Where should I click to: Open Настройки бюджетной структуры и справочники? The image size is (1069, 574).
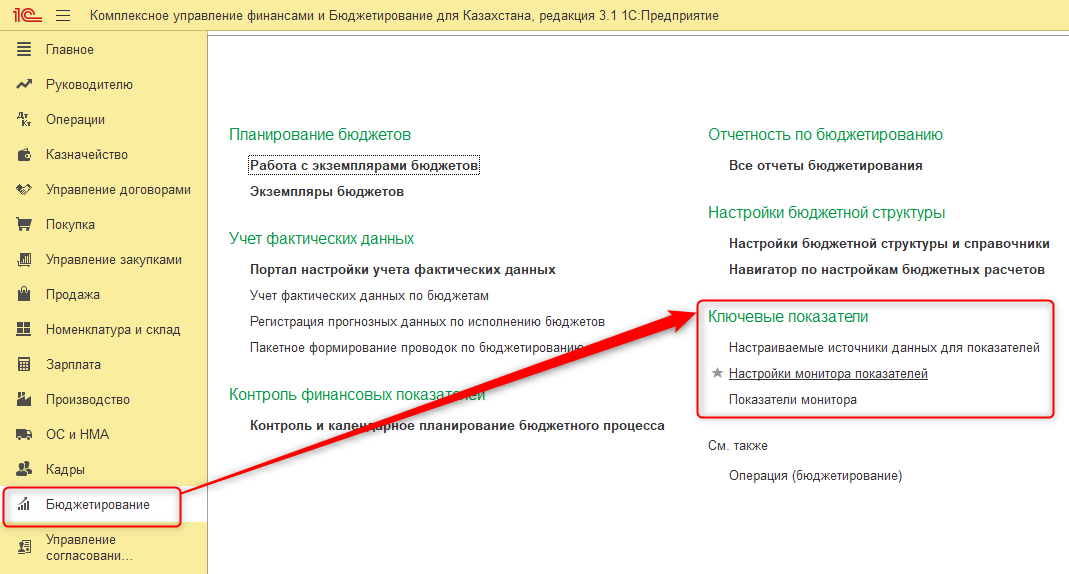tap(889, 243)
